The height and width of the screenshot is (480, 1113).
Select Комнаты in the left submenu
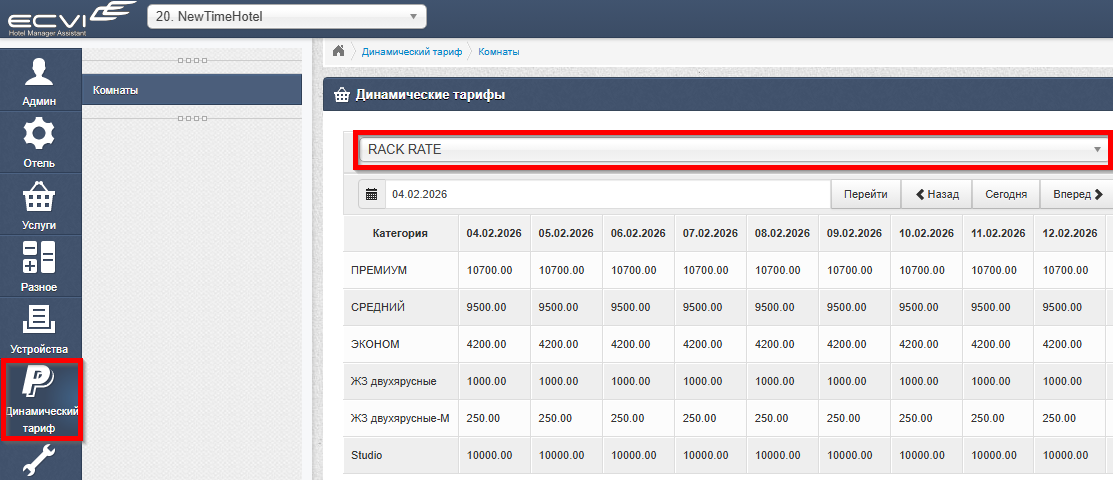pyautogui.click(x=191, y=90)
